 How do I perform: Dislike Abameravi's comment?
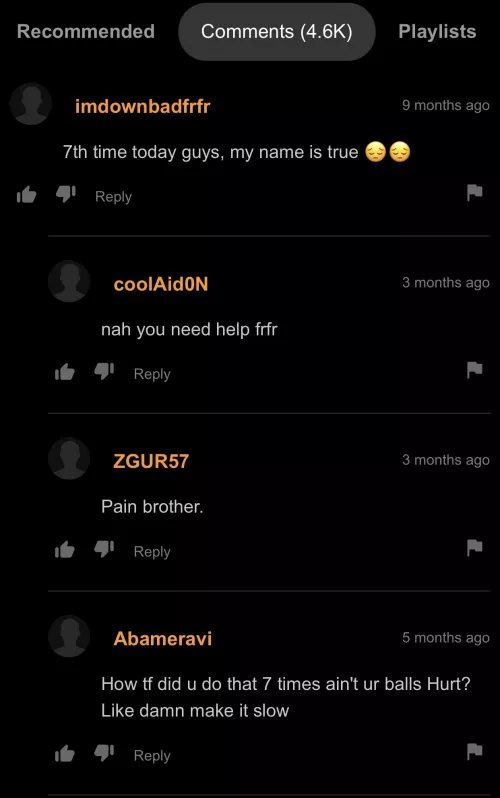click(x=104, y=754)
